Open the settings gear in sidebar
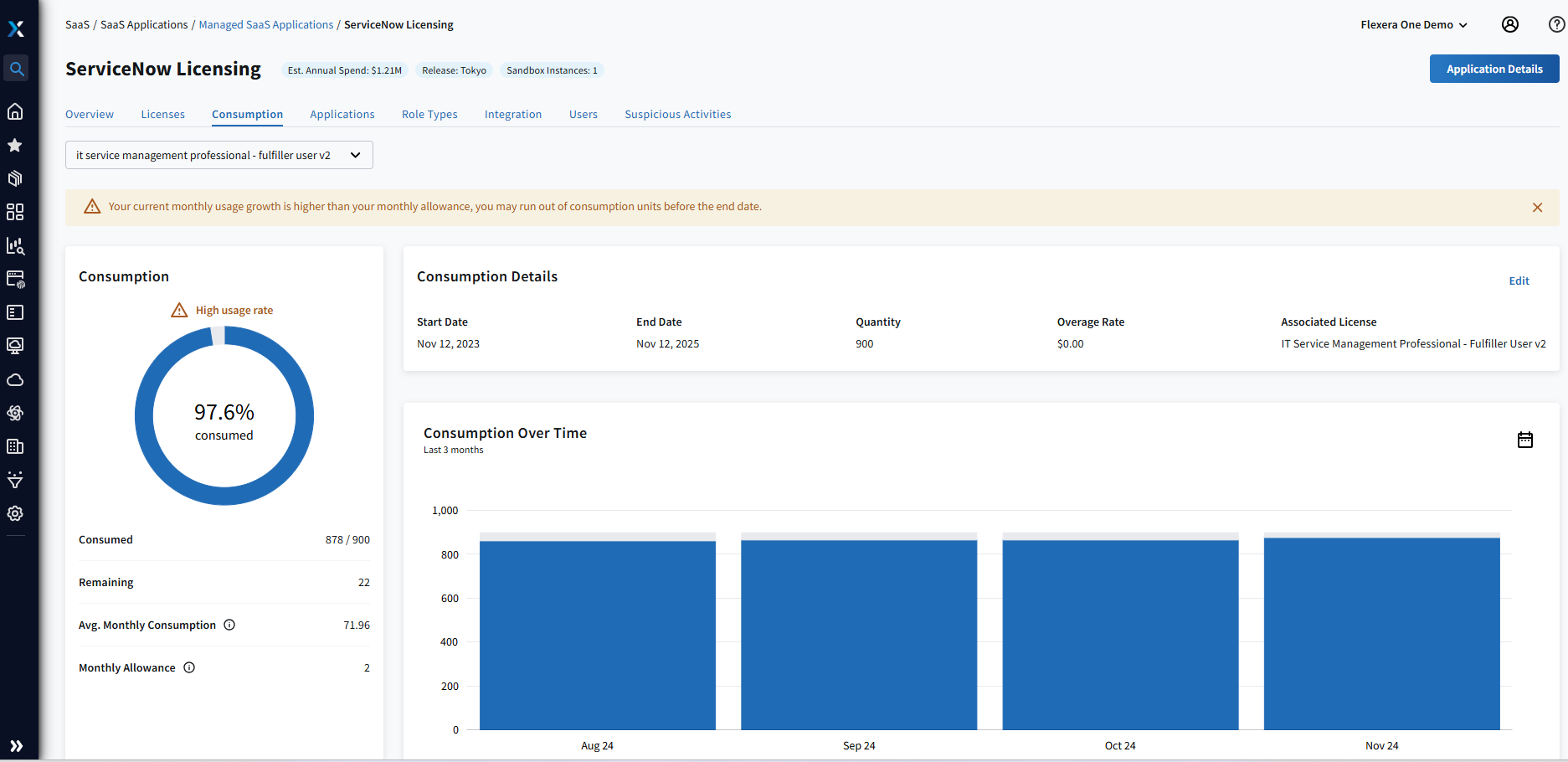The image size is (1568, 762). 15,513
